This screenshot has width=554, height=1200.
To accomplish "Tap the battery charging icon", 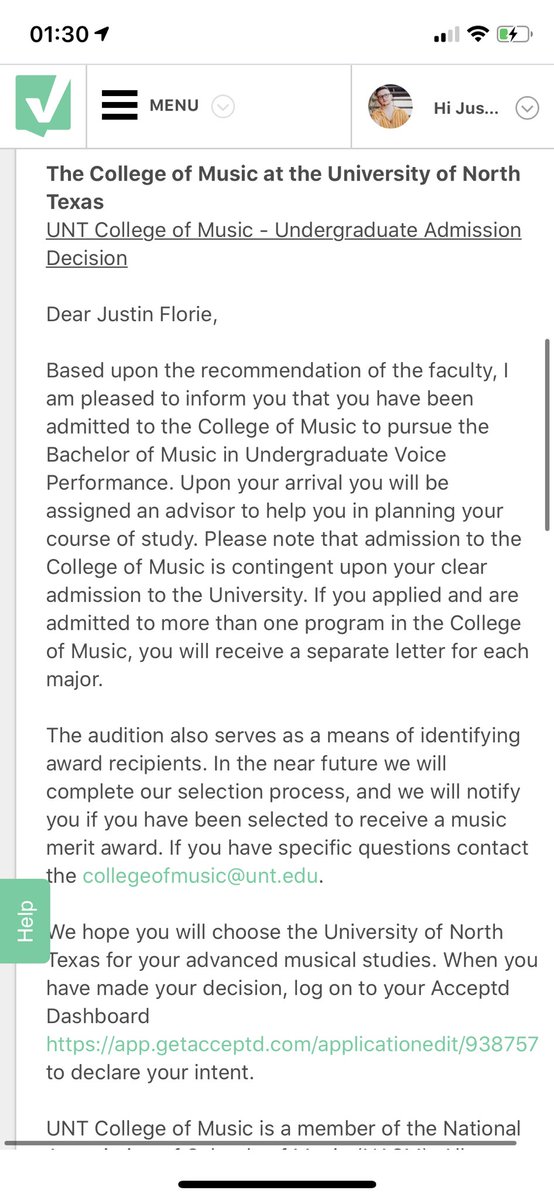I will [x=515, y=34].
